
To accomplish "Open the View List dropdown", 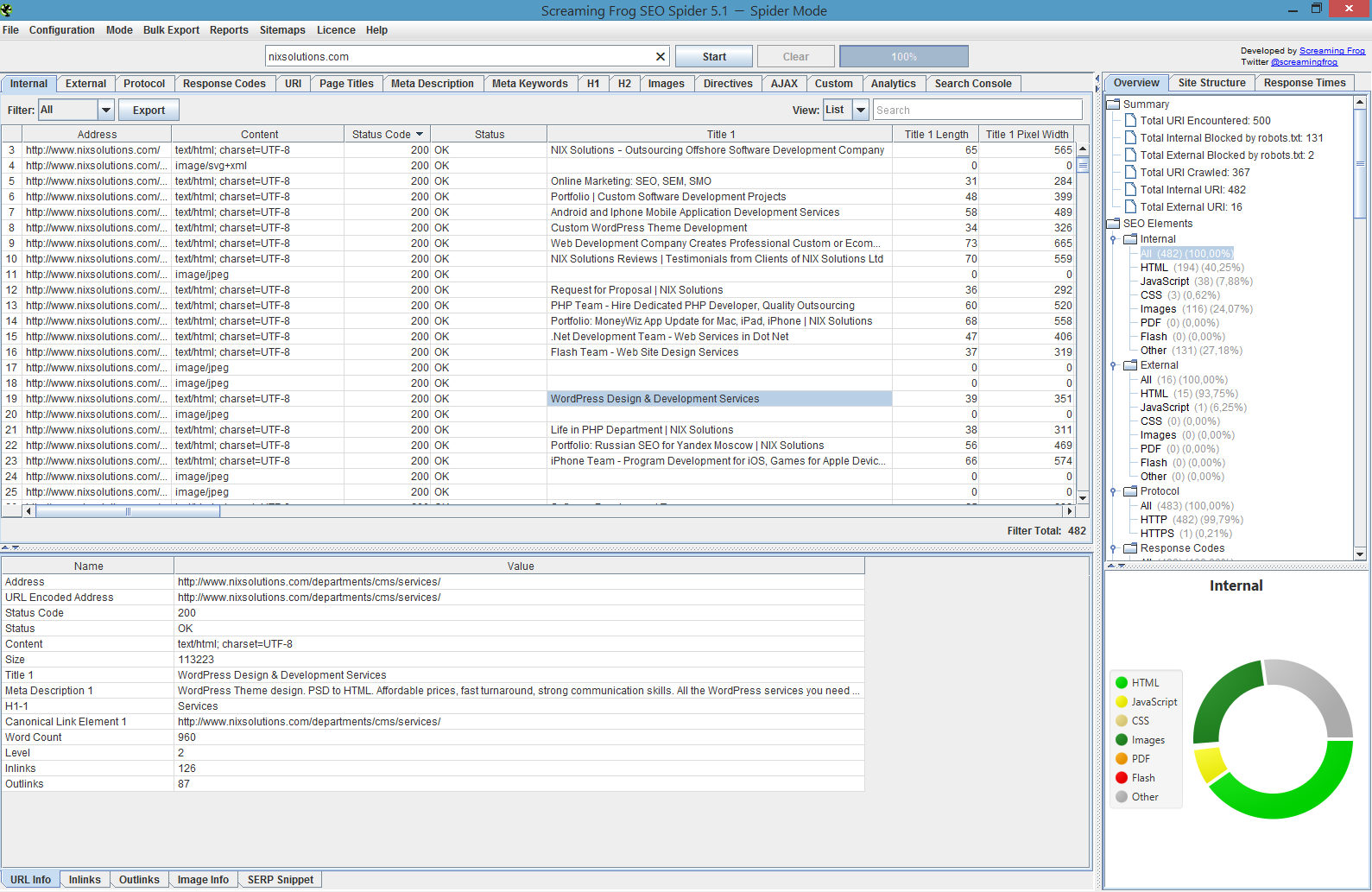I will (x=860, y=110).
